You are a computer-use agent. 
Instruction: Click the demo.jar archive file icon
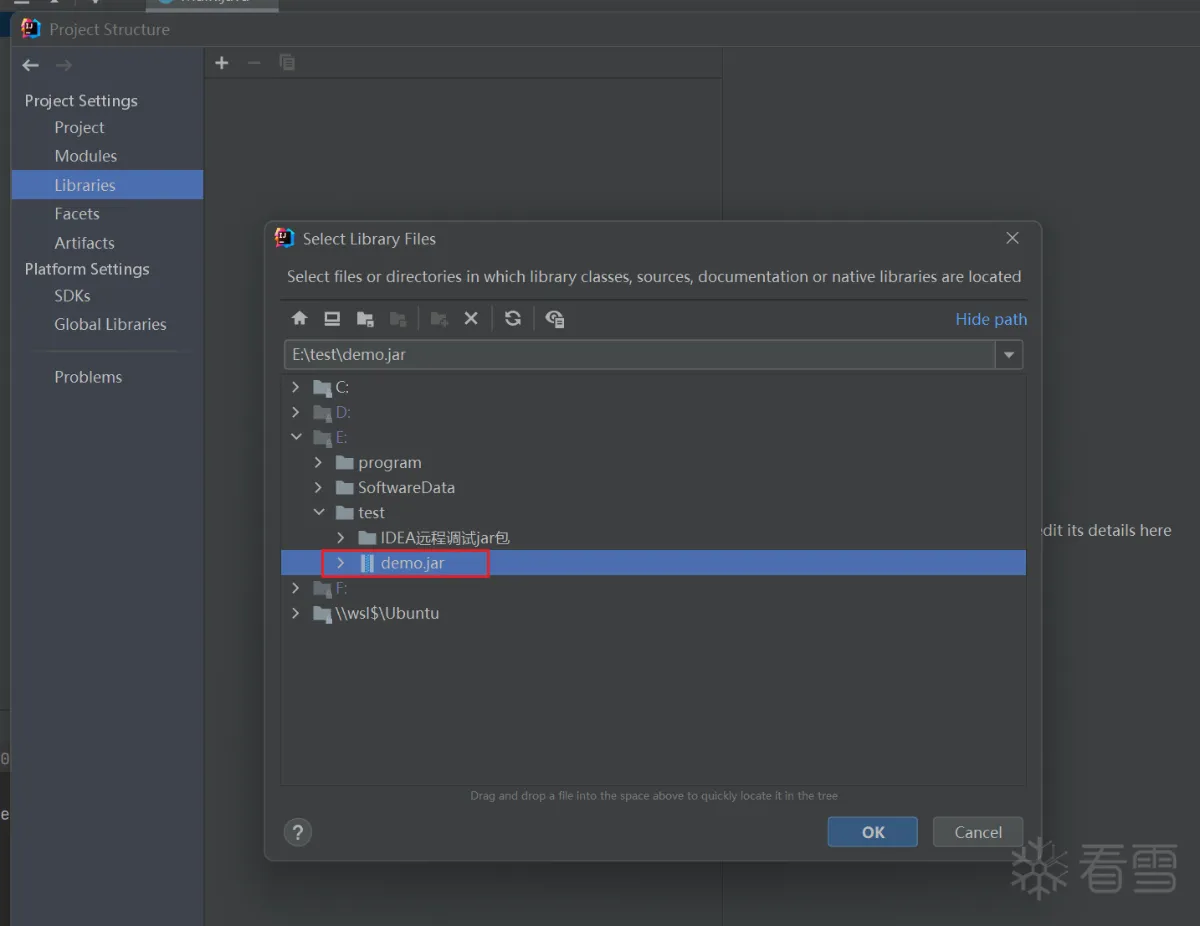point(367,563)
